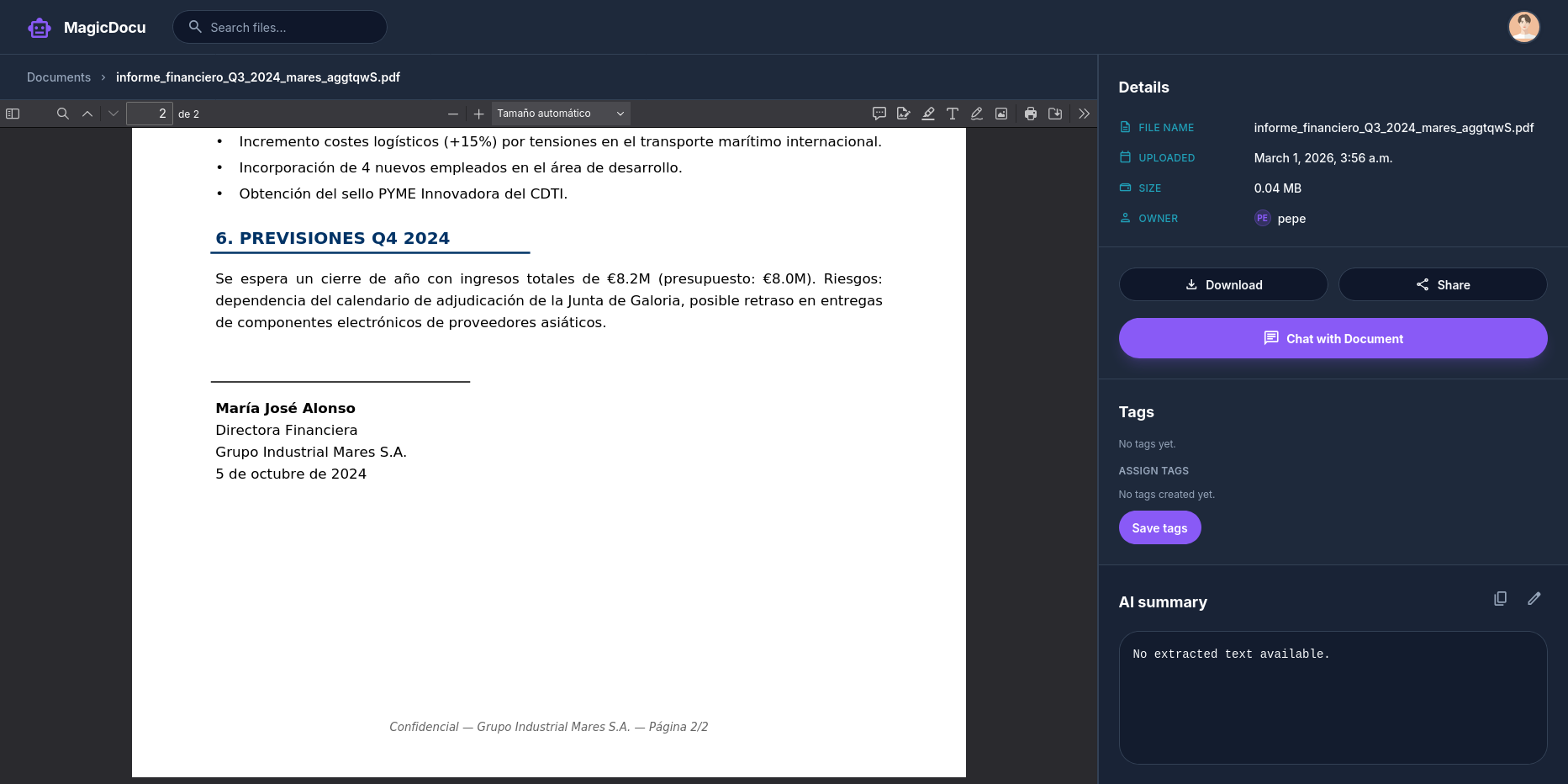Image resolution: width=1568 pixels, height=784 pixels.
Task: Click the PE owner avatar badge
Action: click(x=1262, y=218)
